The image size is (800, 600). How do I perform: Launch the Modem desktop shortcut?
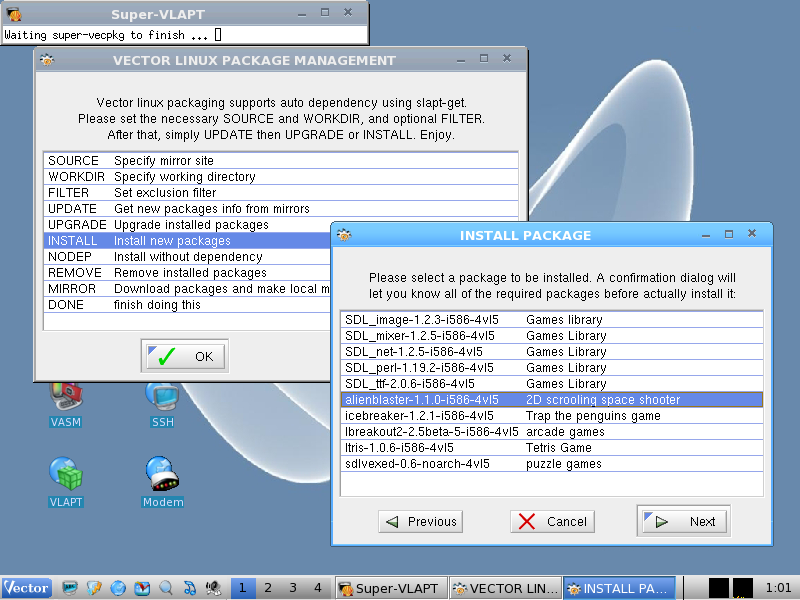point(162,480)
